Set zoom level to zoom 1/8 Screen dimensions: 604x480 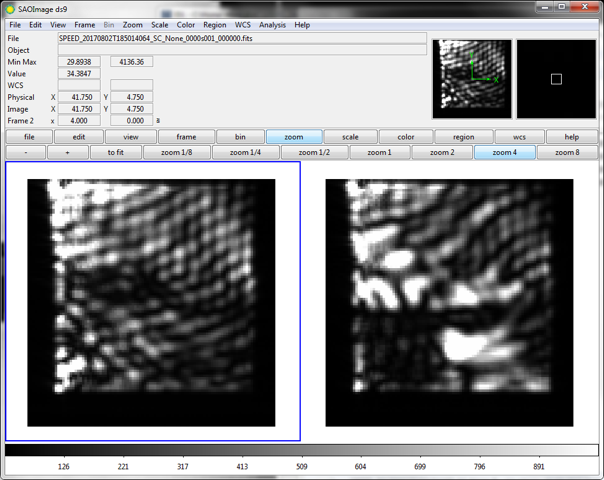tap(176, 153)
